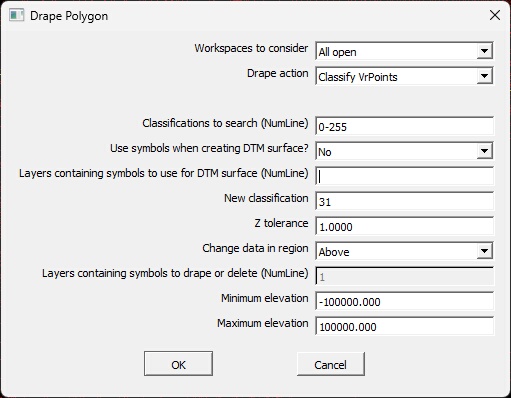The width and height of the screenshot is (511, 398).
Task: Click the 'Workspaces to consider' label
Action: tap(251, 48)
